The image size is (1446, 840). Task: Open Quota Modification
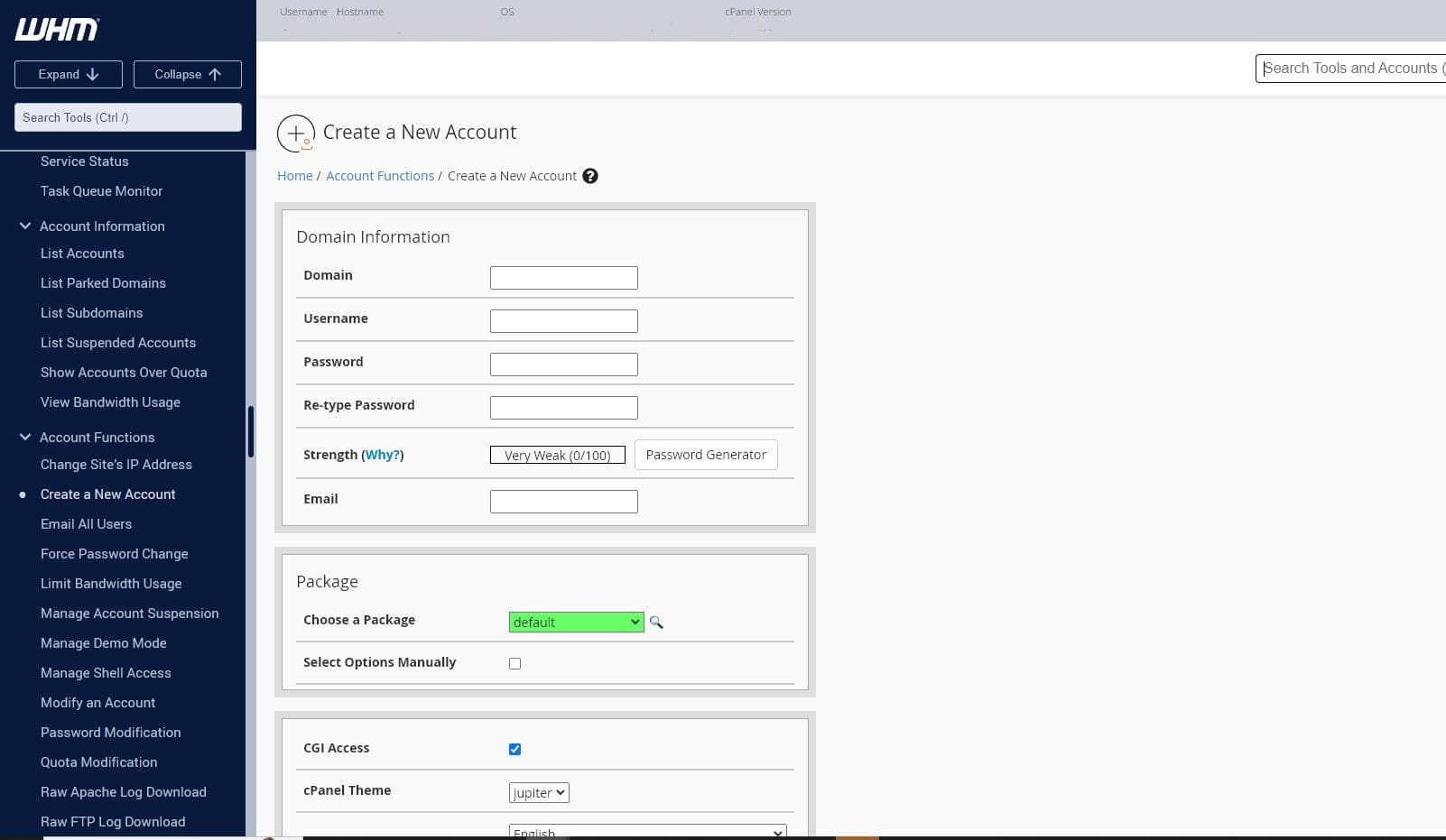pyautogui.click(x=99, y=762)
